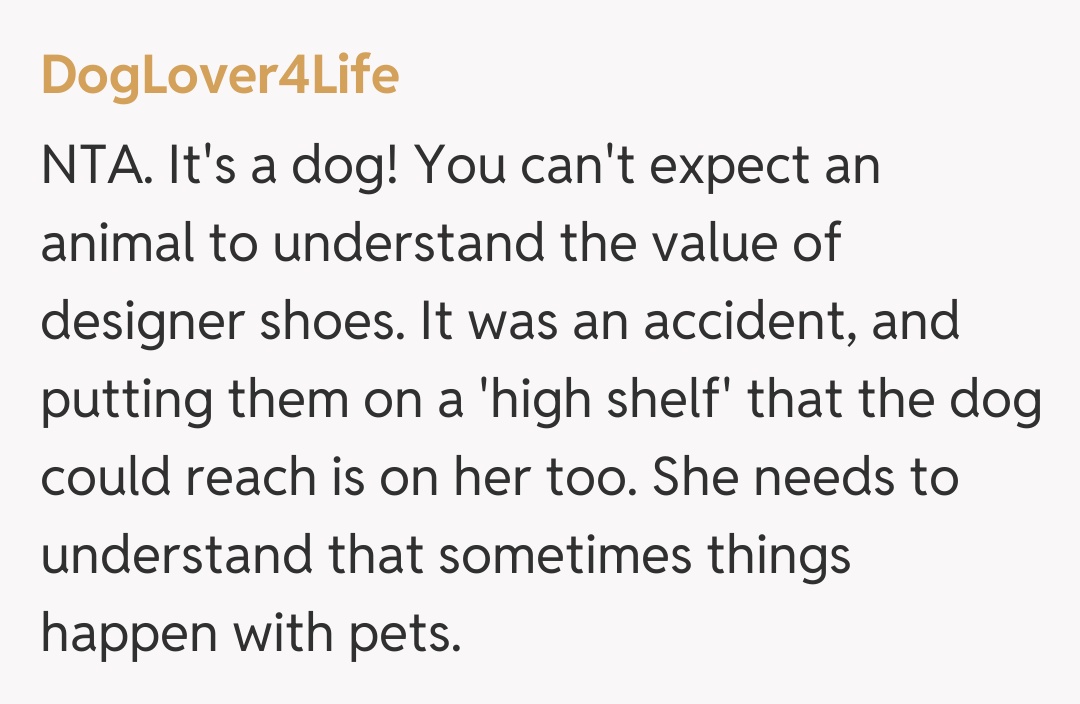Open the DogLover4Life user profile

[220, 75]
